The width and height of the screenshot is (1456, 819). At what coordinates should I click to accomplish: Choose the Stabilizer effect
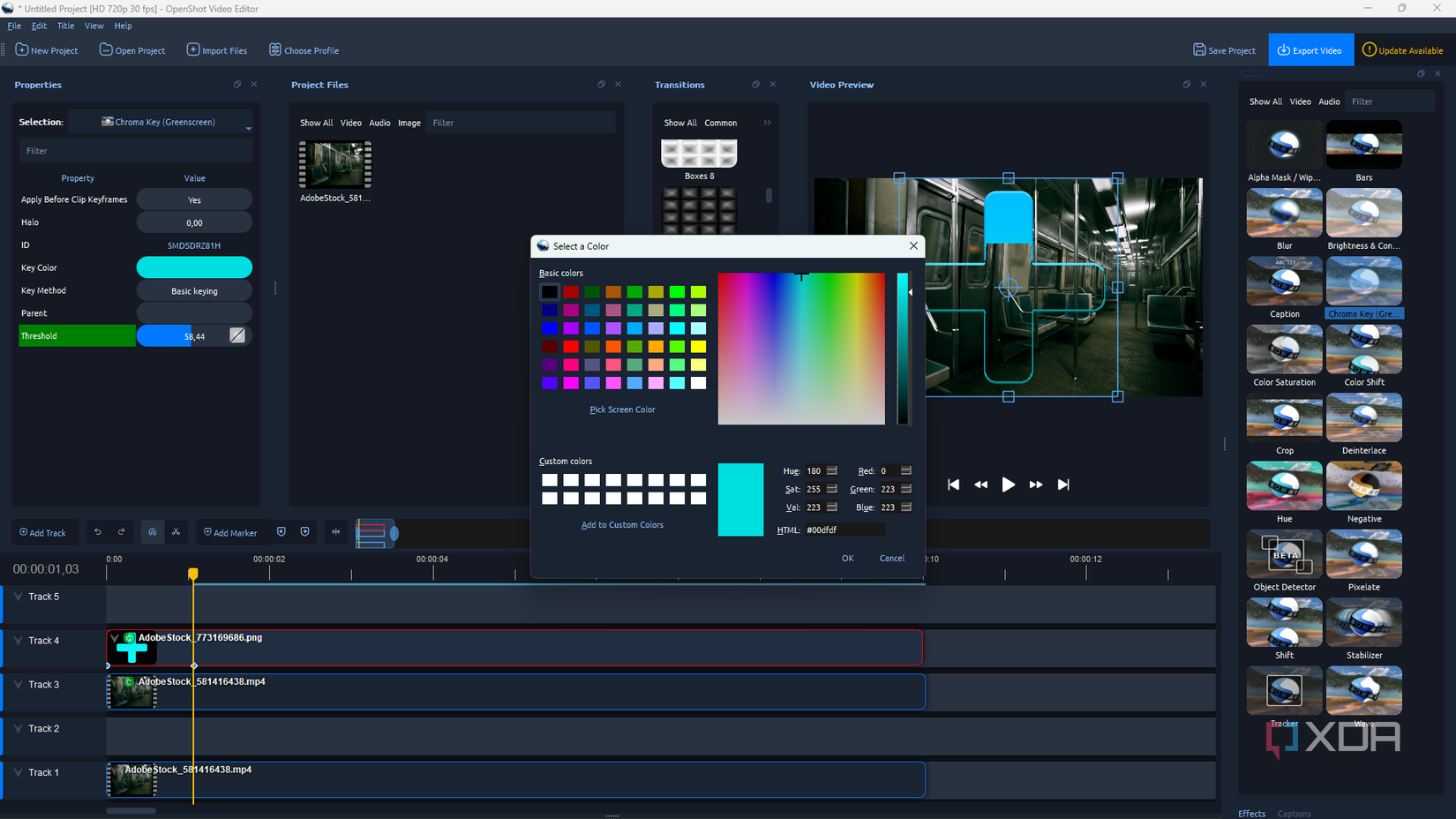pos(1363,622)
